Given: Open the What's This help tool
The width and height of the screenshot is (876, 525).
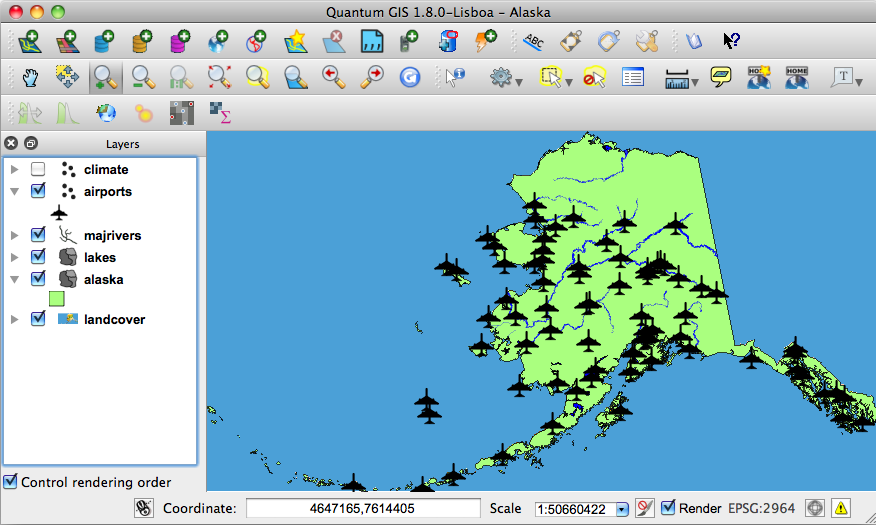Looking at the screenshot, I should [x=731, y=41].
